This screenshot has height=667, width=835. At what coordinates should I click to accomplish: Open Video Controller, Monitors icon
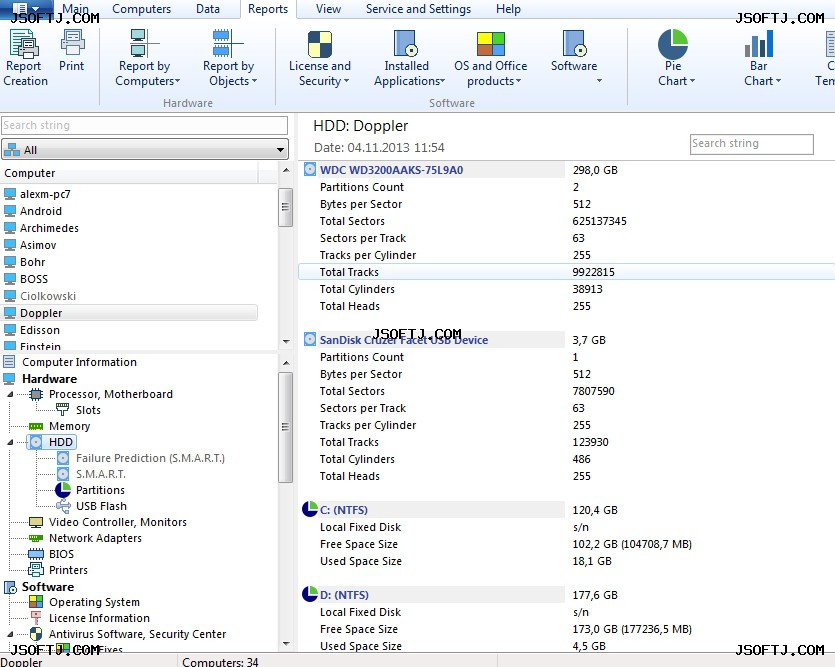click(36, 522)
